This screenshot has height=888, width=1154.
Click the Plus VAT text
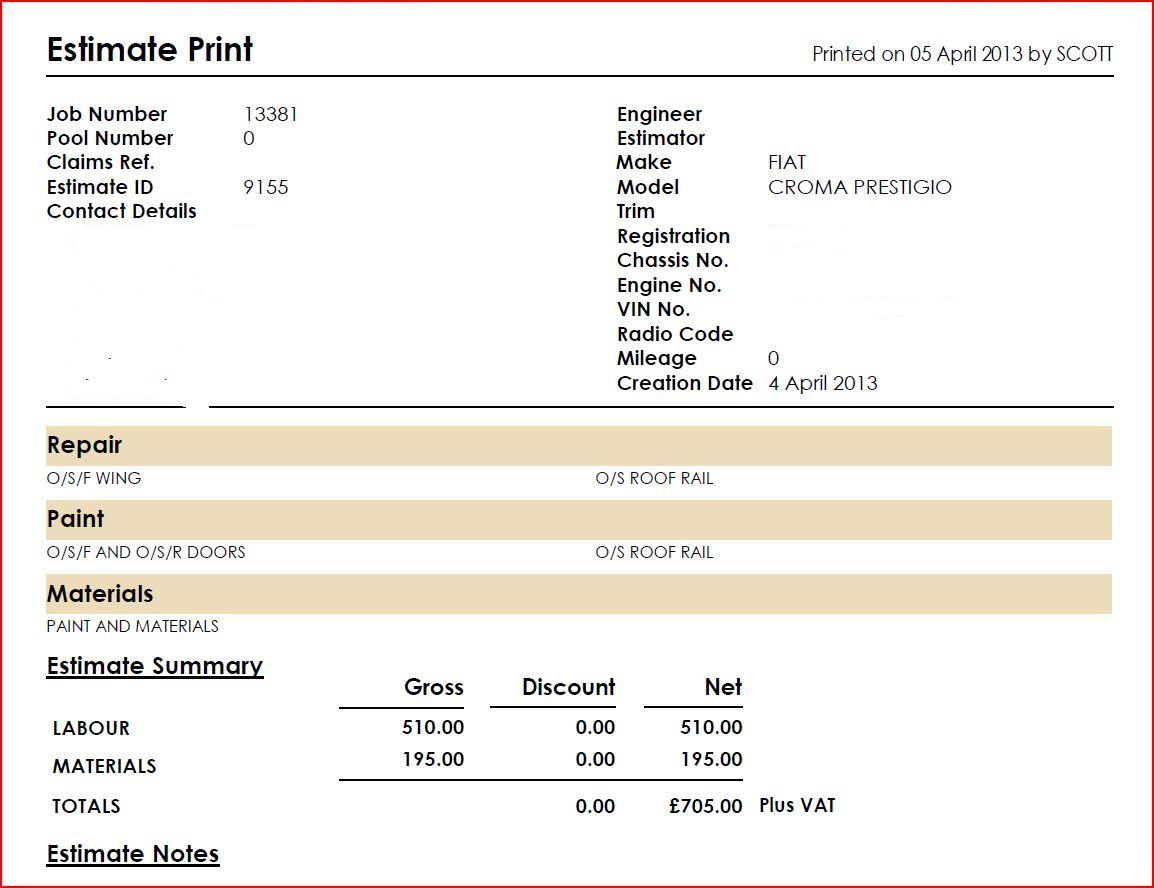(x=797, y=806)
